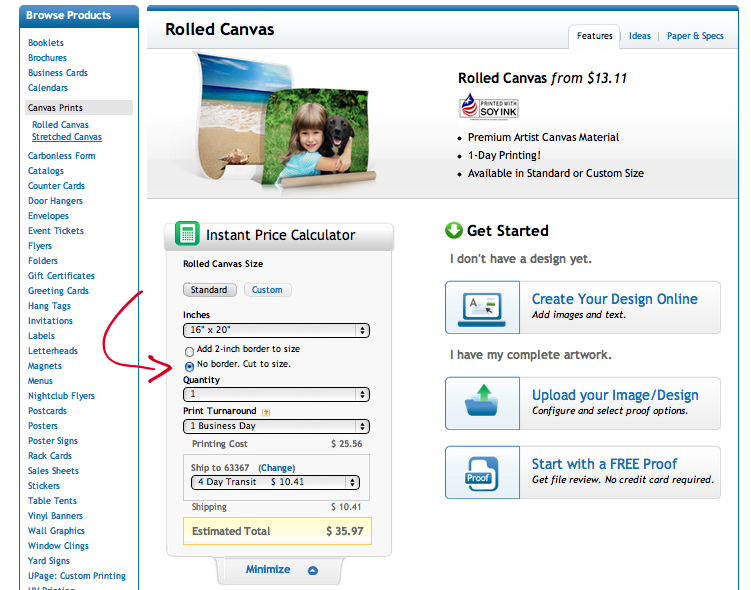751x590 pixels.
Task: Open Nightclub Flyers product link
Action: [61, 396]
